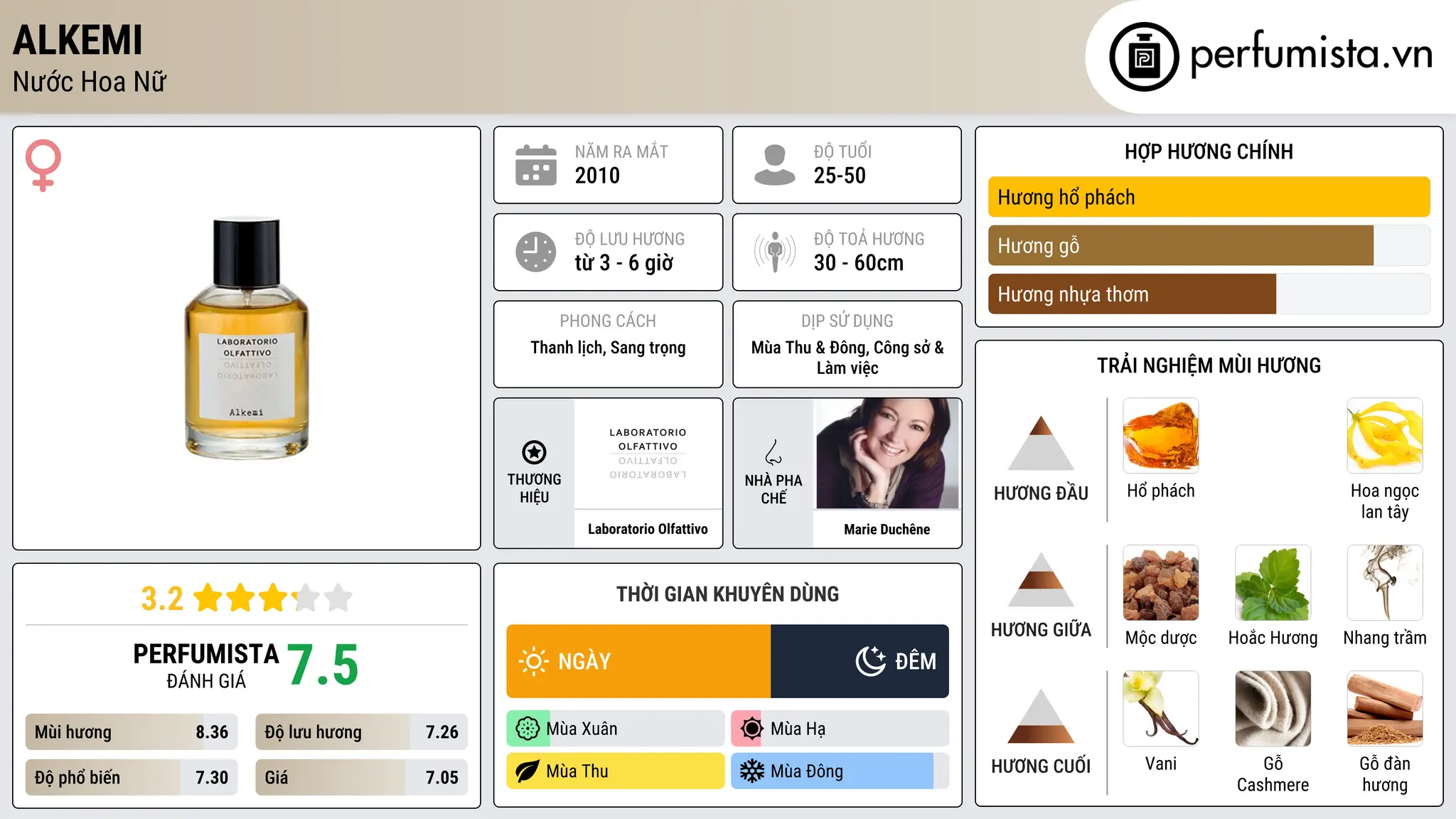Select the Đêm nighttime segment

tap(860, 661)
